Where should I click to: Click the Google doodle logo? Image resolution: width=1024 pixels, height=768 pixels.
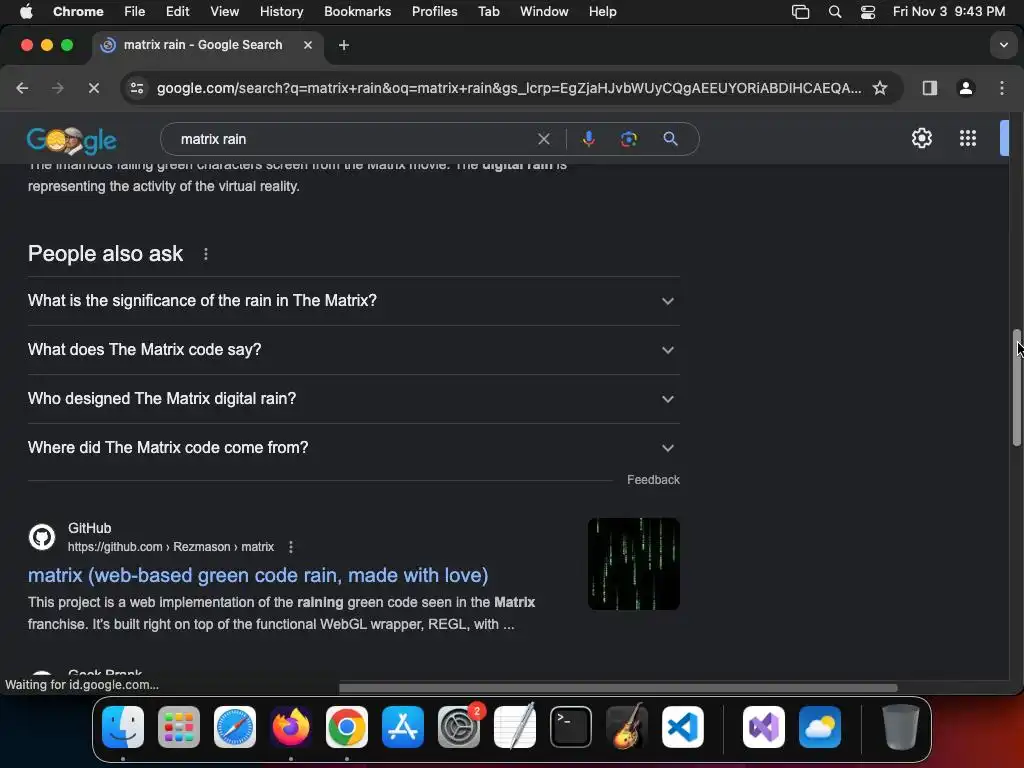pos(72,140)
